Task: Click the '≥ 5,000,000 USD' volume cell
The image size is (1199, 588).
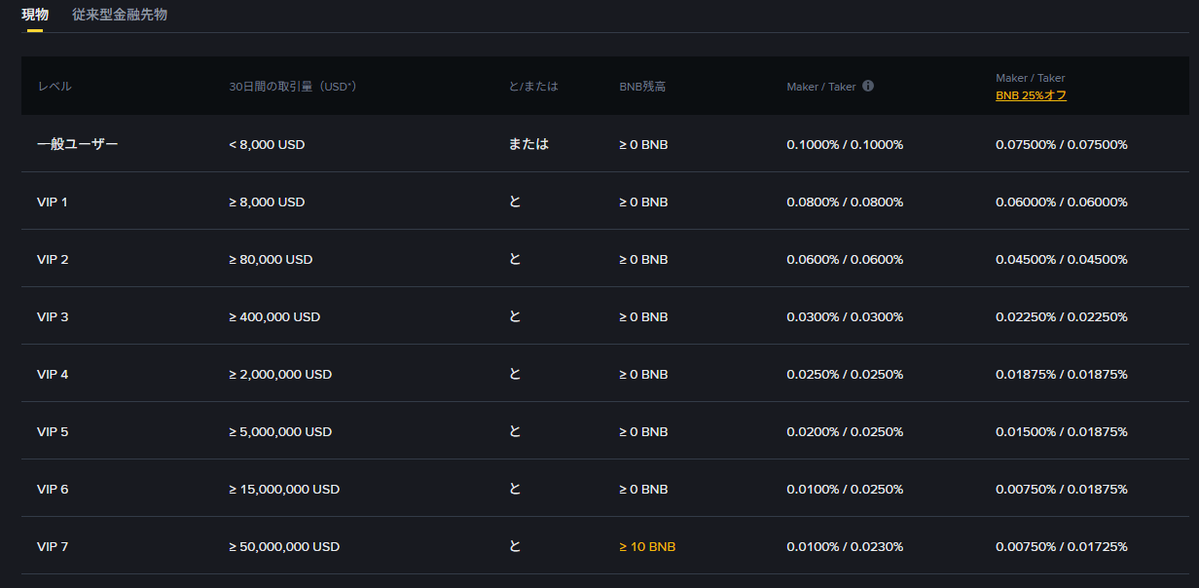Action: click(281, 431)
